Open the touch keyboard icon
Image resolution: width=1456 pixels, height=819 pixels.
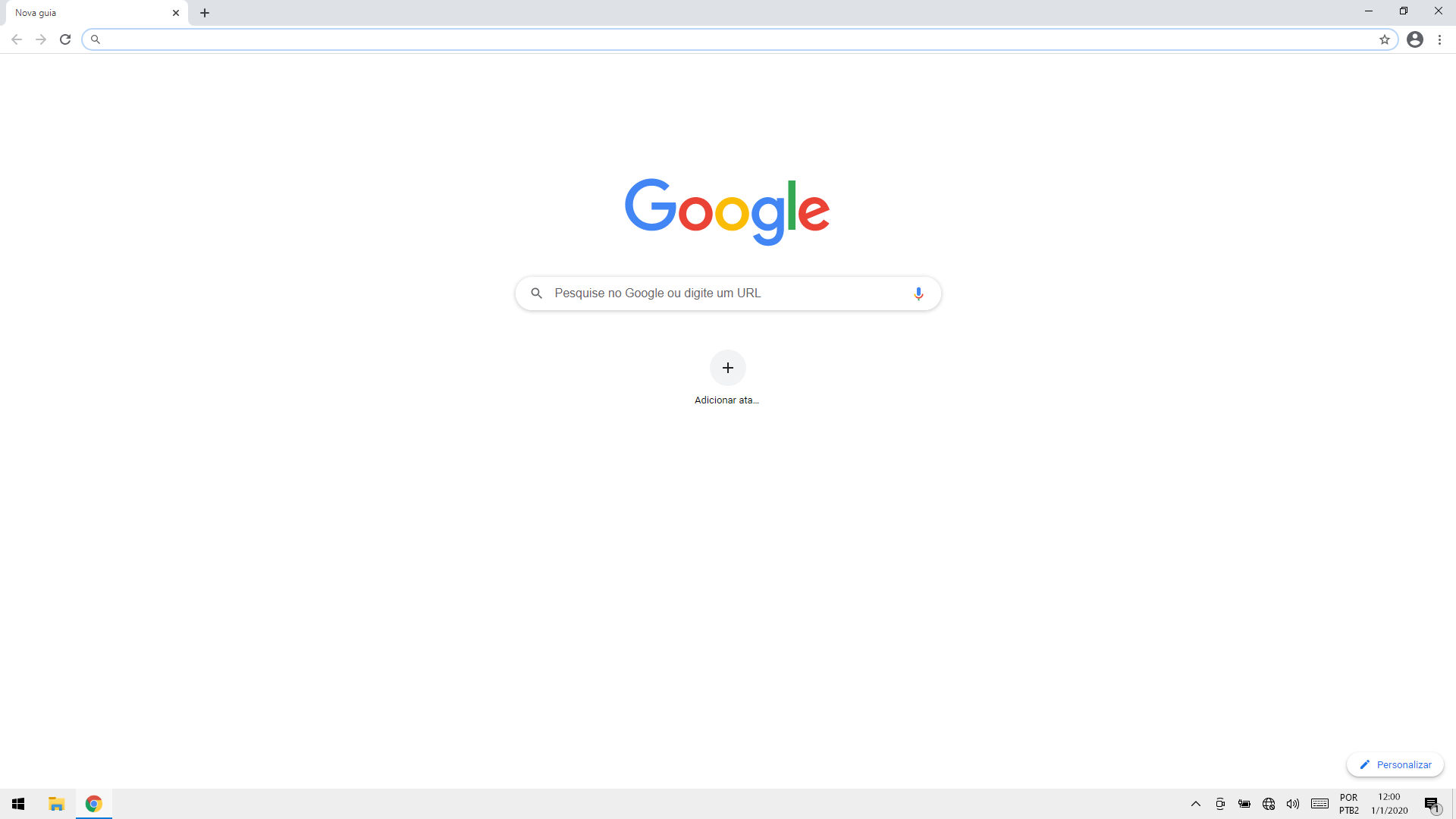click(x=1319, y=804)
